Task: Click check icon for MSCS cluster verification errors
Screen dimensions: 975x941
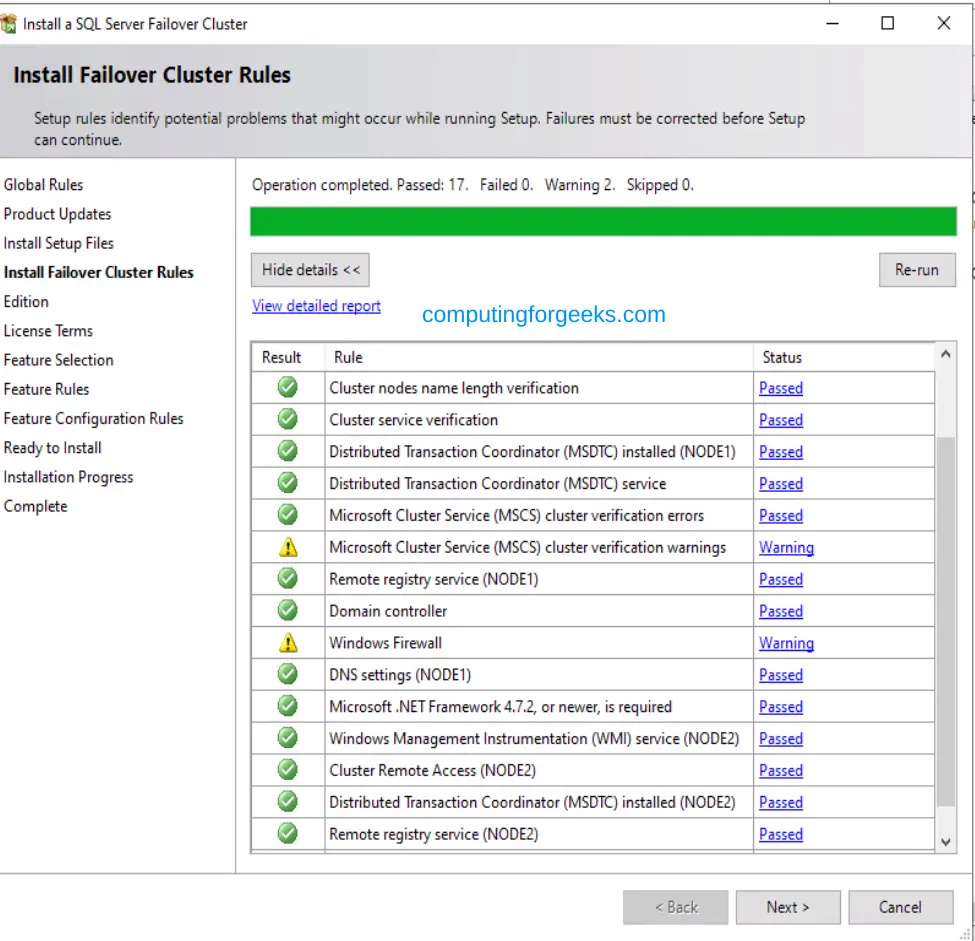Action: tap(287, 515)
